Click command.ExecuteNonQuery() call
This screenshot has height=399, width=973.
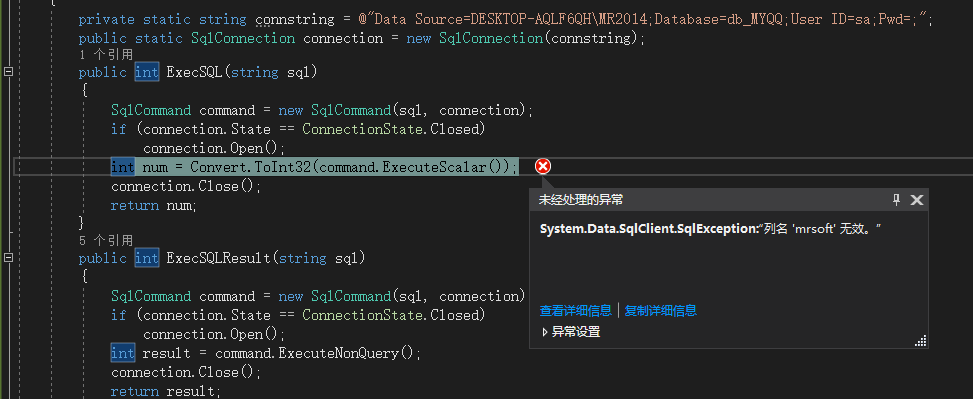[x=314, y=353]
